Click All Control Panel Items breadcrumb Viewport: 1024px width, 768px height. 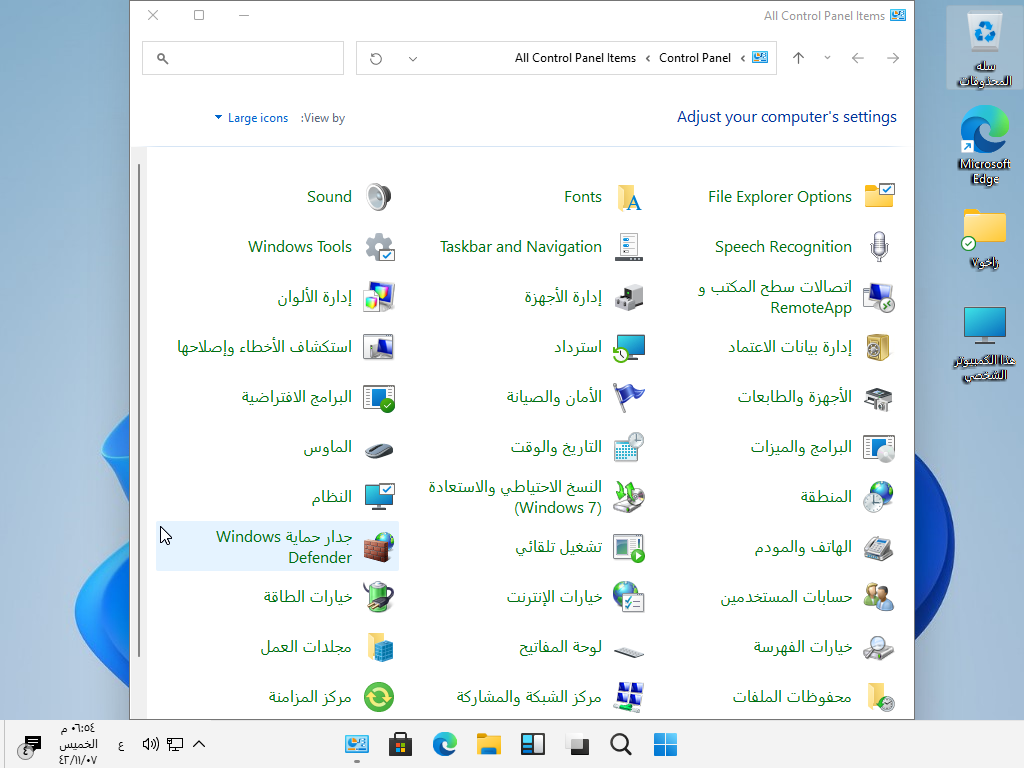(575, 58)
